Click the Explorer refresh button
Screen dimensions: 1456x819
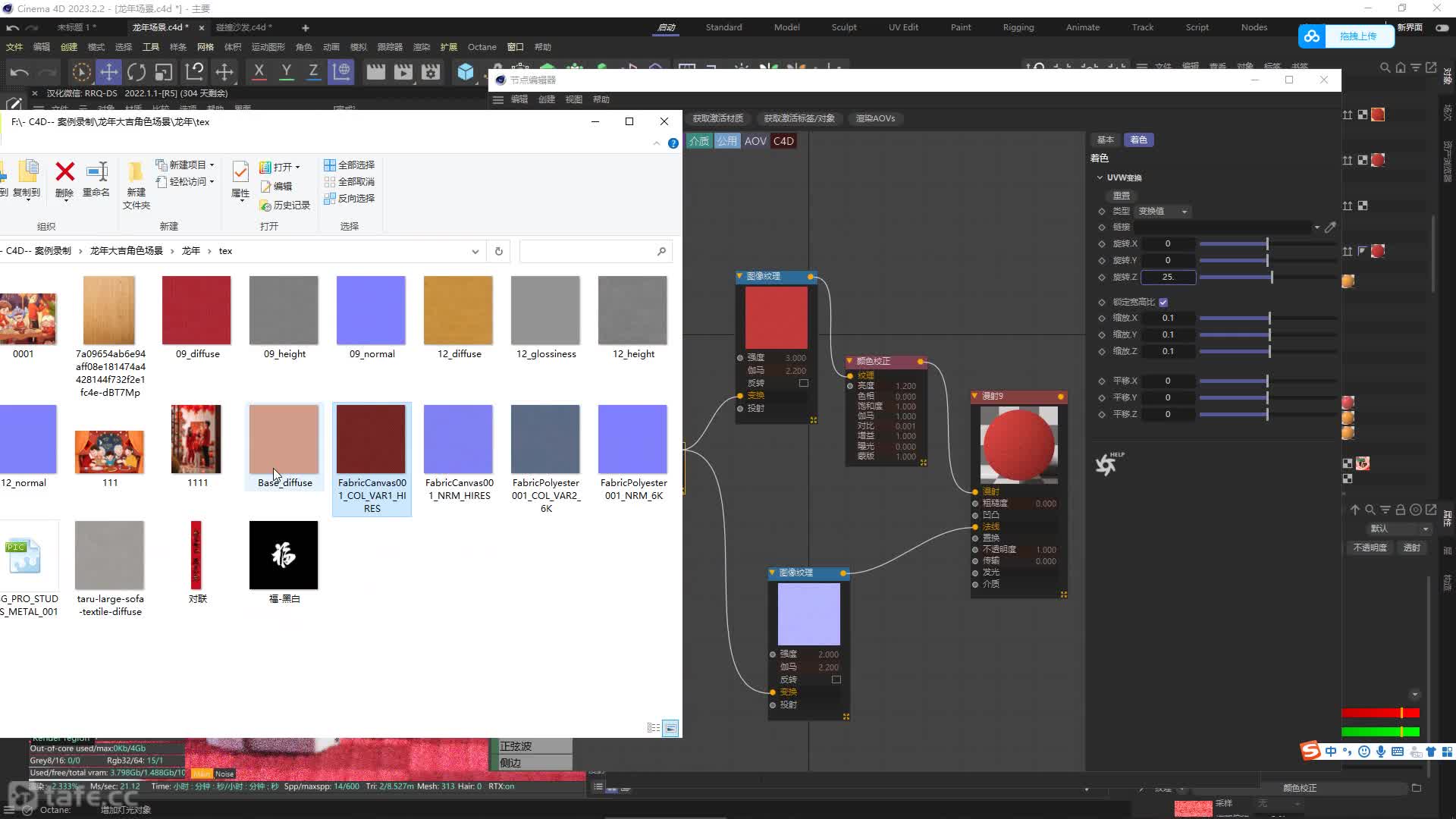(x=499, y=251)
